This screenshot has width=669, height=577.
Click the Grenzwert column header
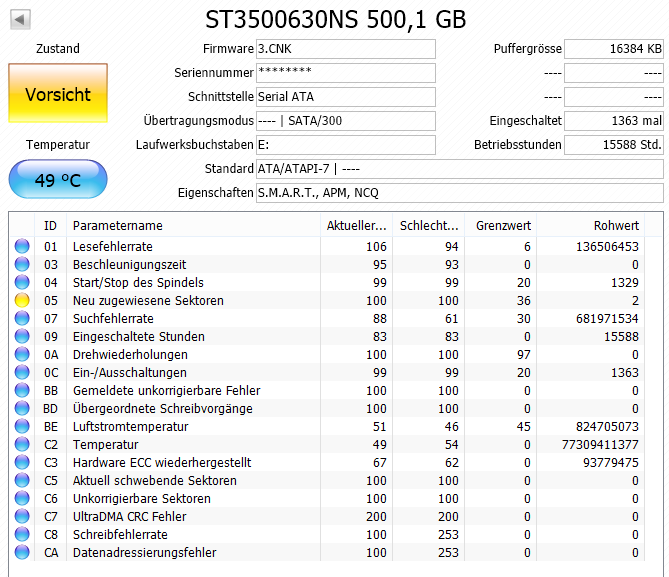point(500,225)
